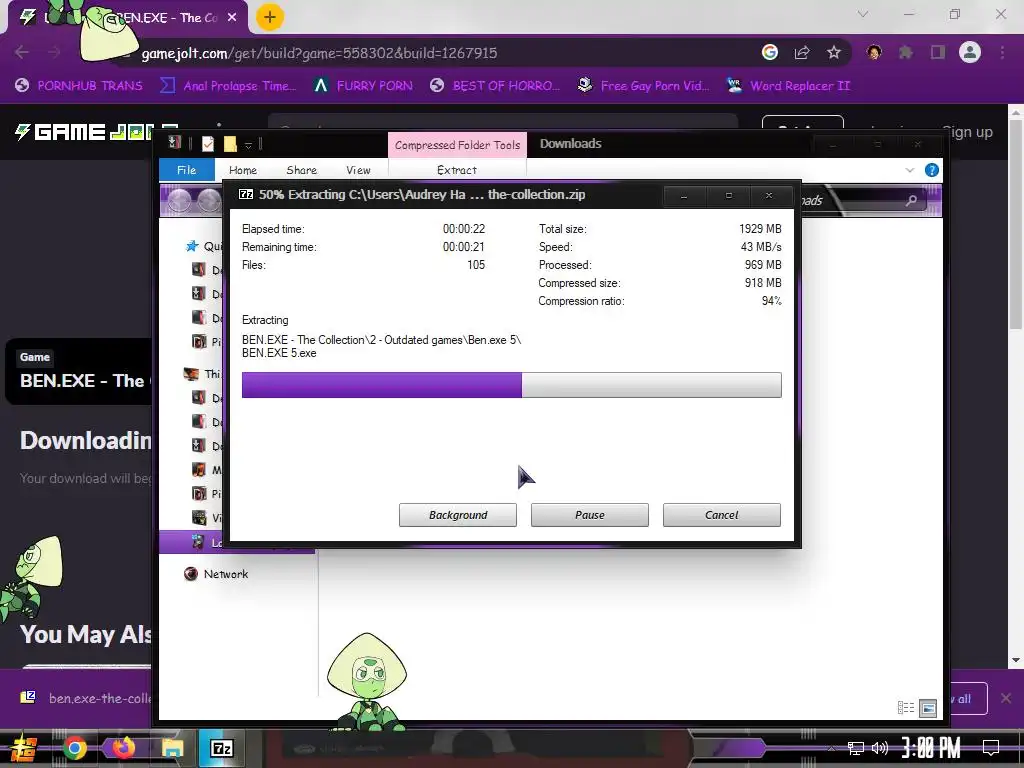The height and width of the screenshot is (768, 1024).
Task: Open the BEST OF HORRO... bookmark
Action: (x=495, y=86)
